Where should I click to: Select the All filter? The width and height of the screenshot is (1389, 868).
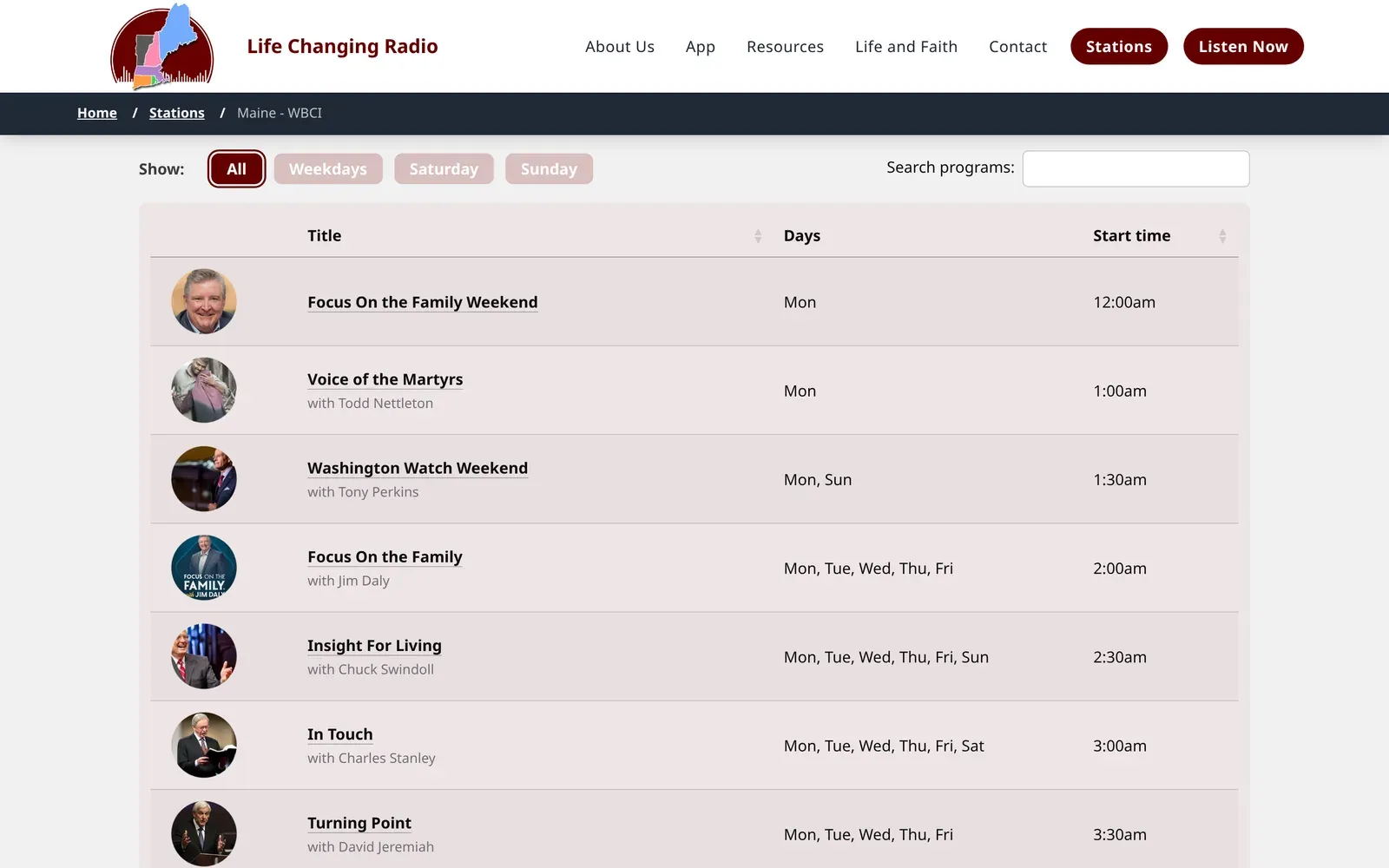click(236, 168)
